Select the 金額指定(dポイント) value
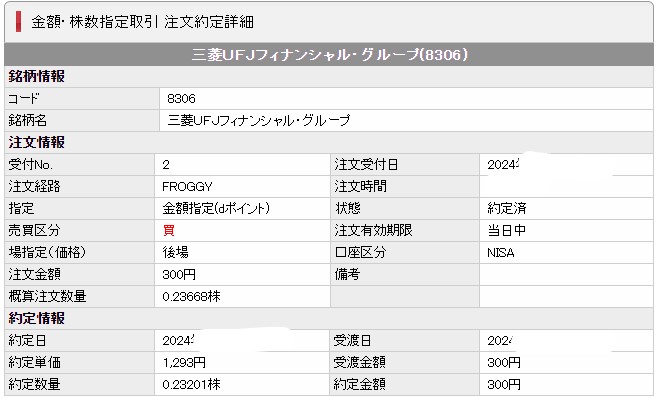The width and height of the screenshot is (667, 405). 216,208
